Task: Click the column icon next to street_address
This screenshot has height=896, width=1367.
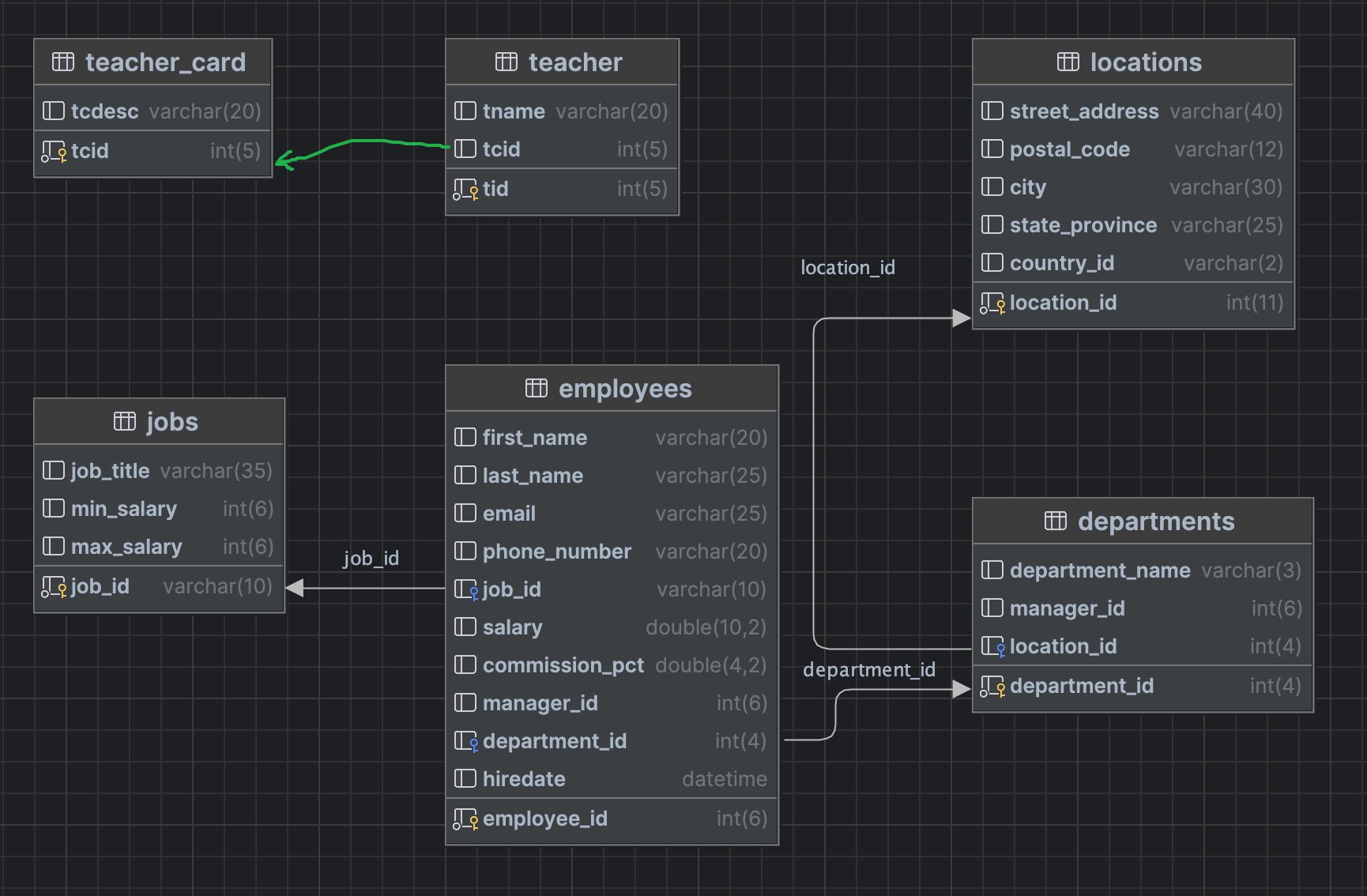Action: [x=992, y=111]
